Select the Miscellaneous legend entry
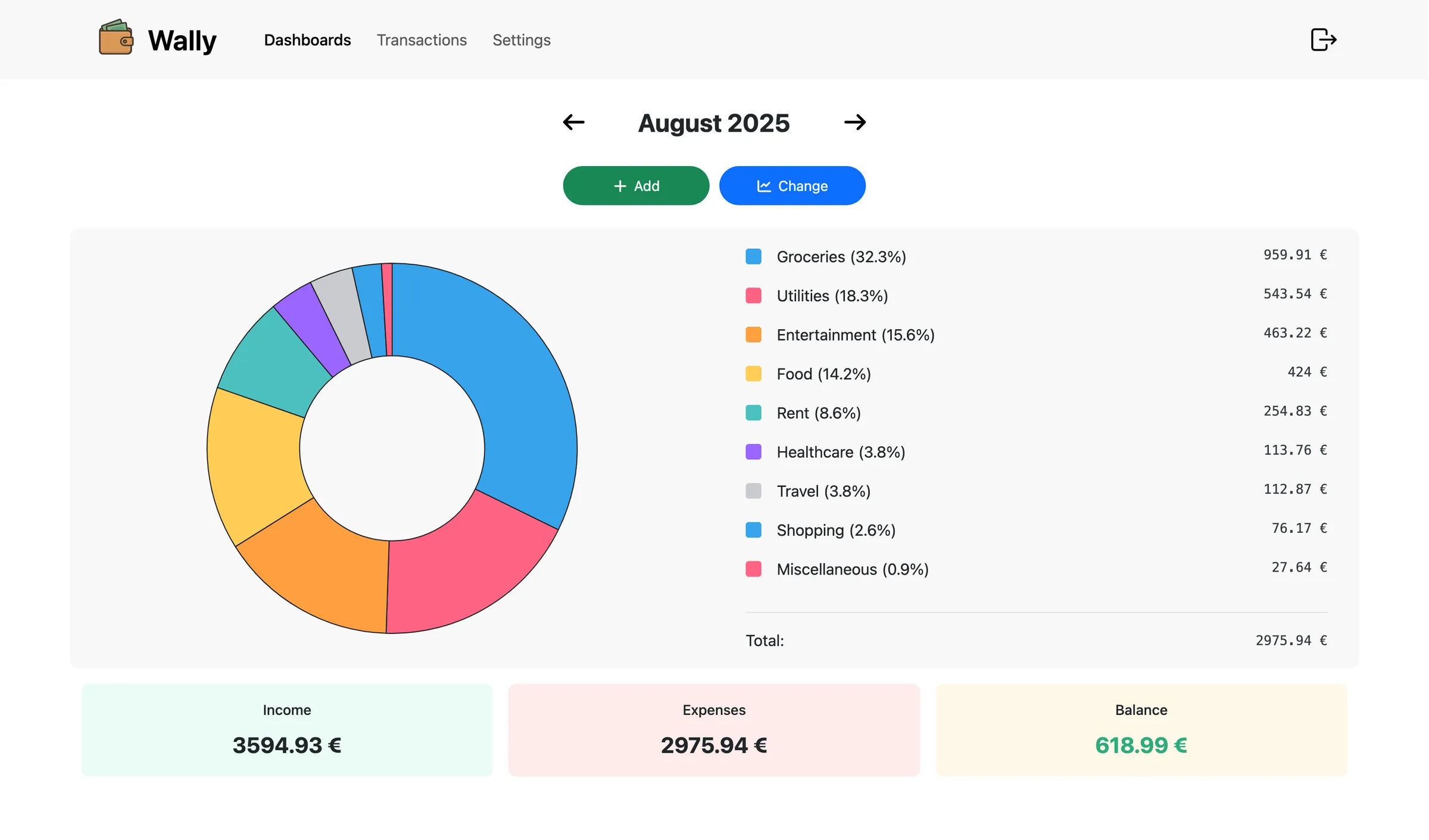 [851, 569]
